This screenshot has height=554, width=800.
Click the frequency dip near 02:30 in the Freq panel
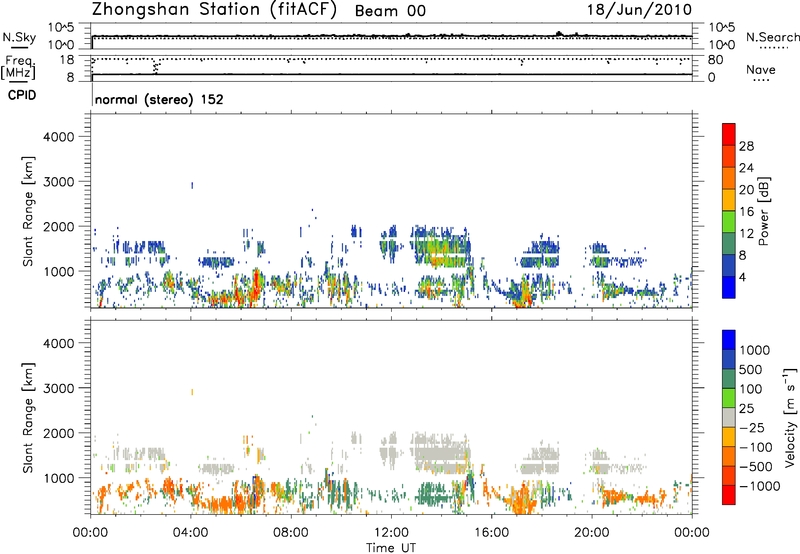coord(156,66)
